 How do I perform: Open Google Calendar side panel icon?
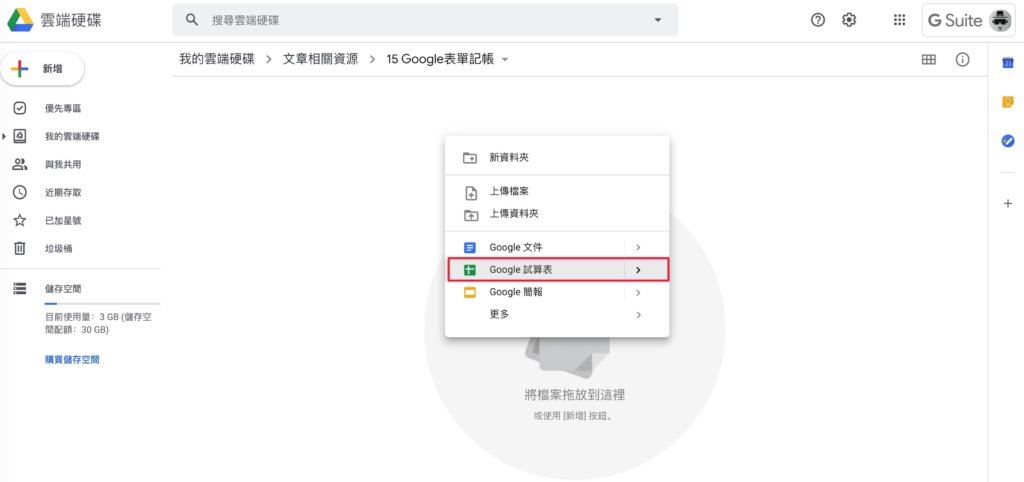[1008, 63]
